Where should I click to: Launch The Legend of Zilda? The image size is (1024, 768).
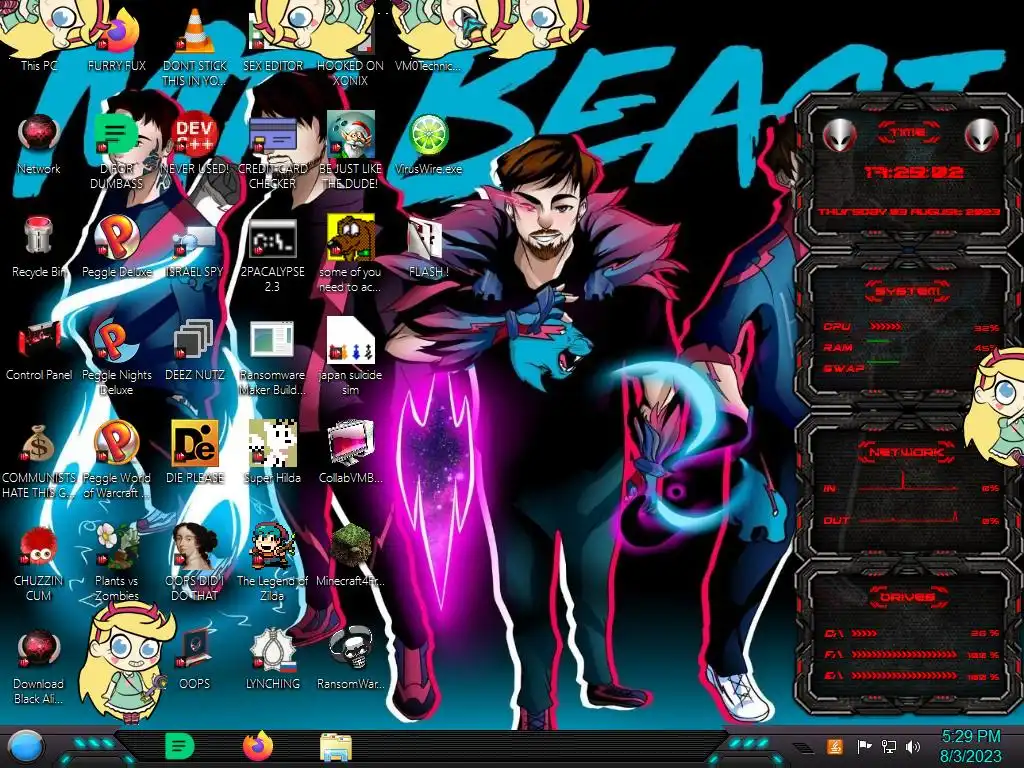(272, 563)
